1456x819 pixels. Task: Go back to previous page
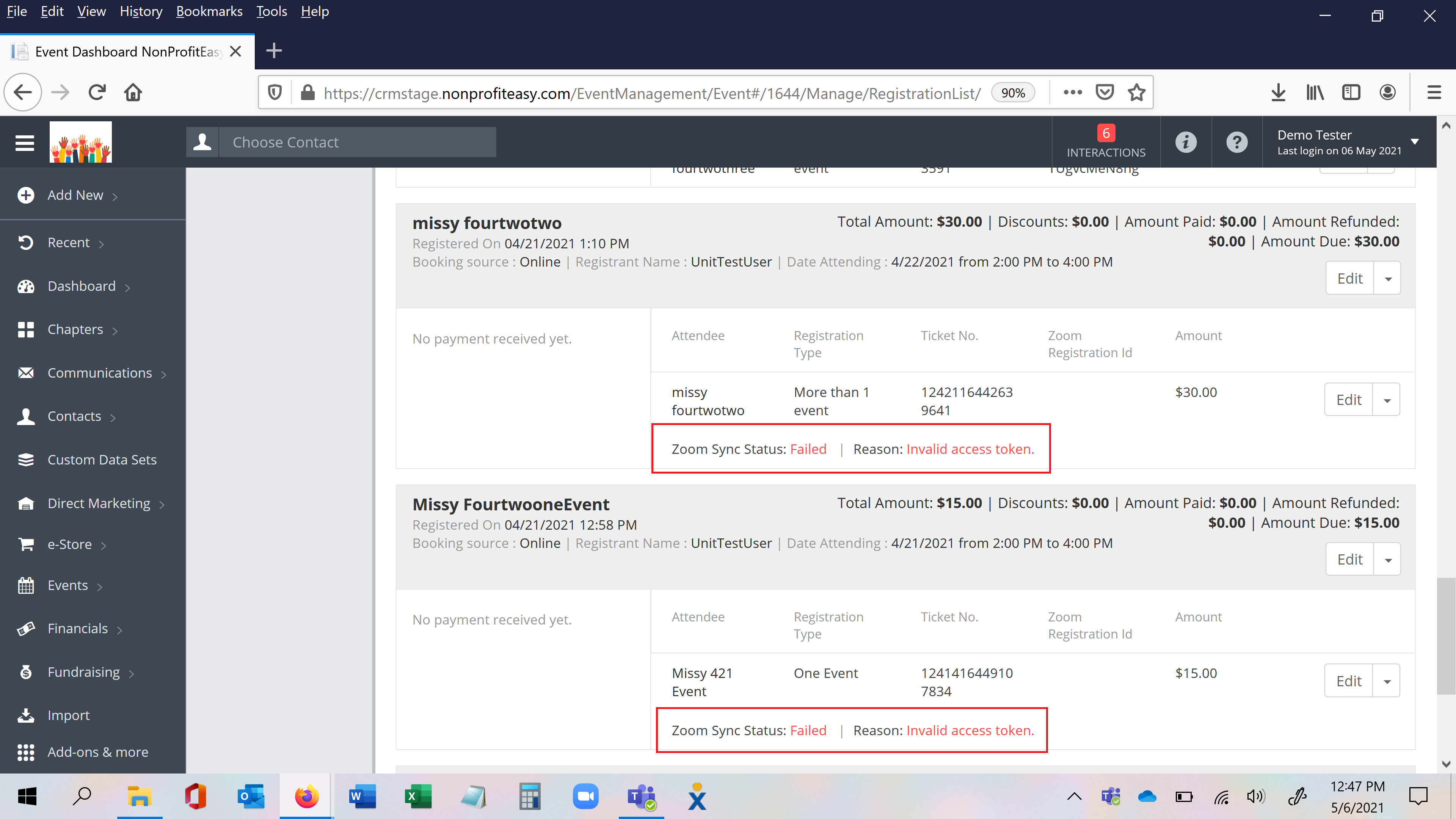23,92
